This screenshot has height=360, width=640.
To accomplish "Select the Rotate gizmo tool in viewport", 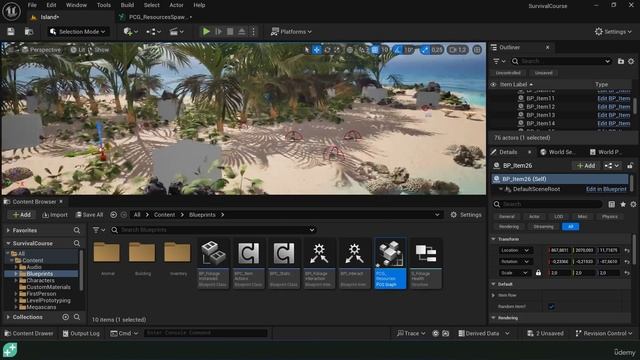I will [327, 50].
